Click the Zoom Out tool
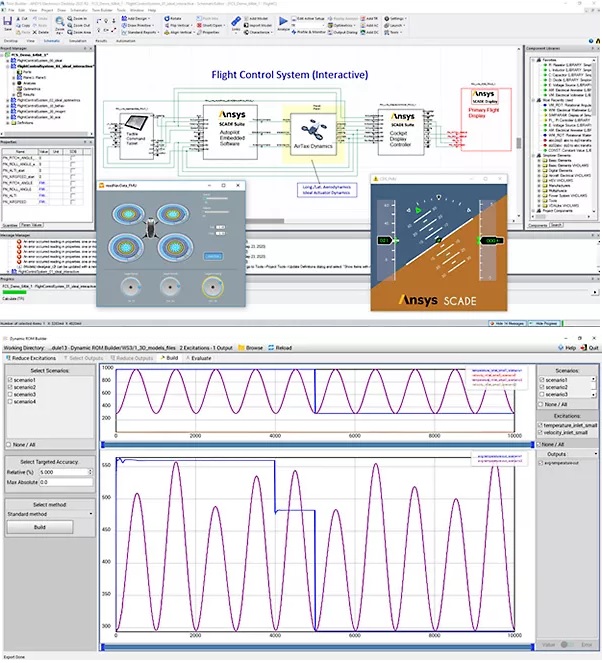 click(x=78, y=25)
